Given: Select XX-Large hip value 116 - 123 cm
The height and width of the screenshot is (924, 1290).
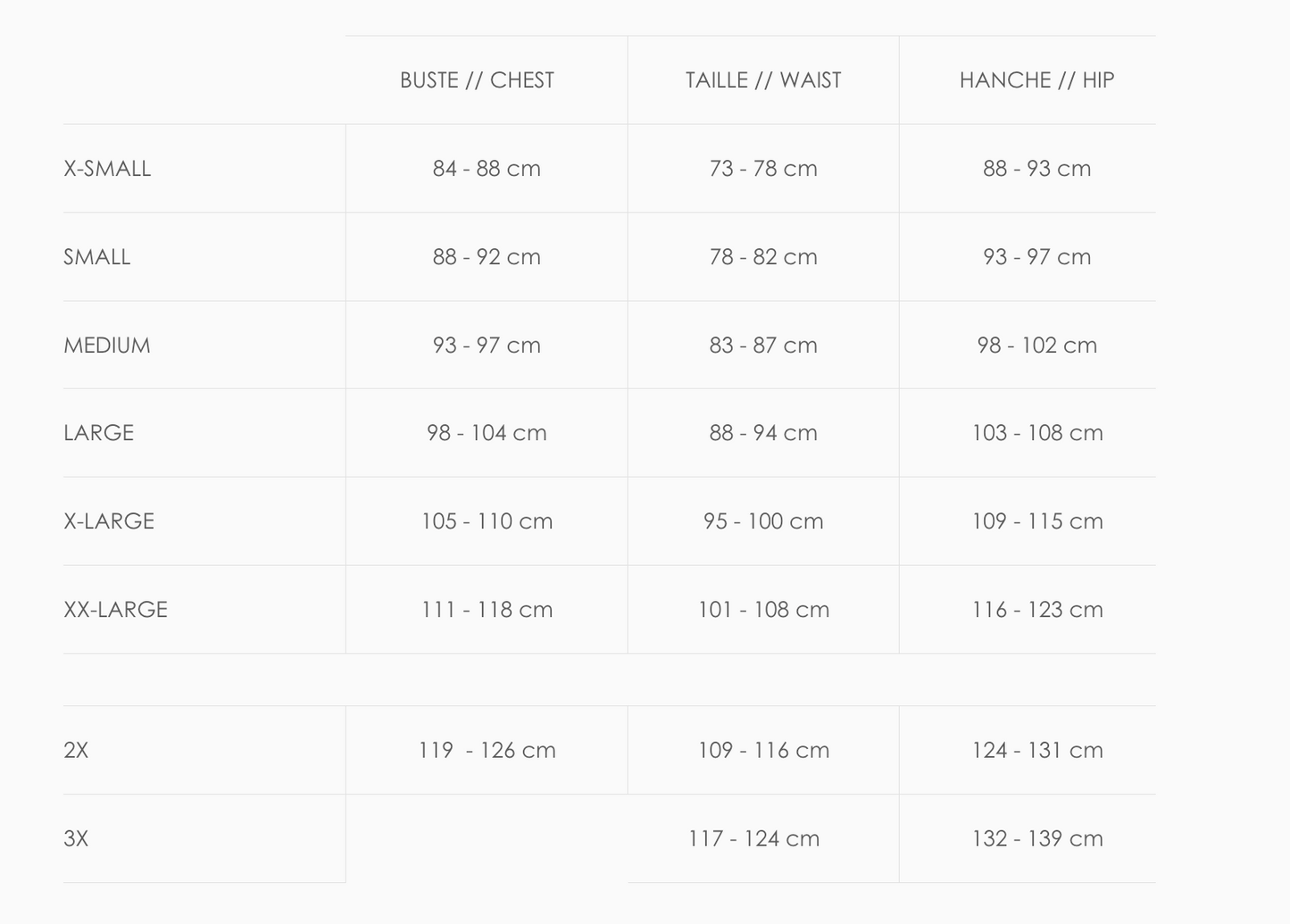Looking at the screenshot, I should coord(1037,610).
